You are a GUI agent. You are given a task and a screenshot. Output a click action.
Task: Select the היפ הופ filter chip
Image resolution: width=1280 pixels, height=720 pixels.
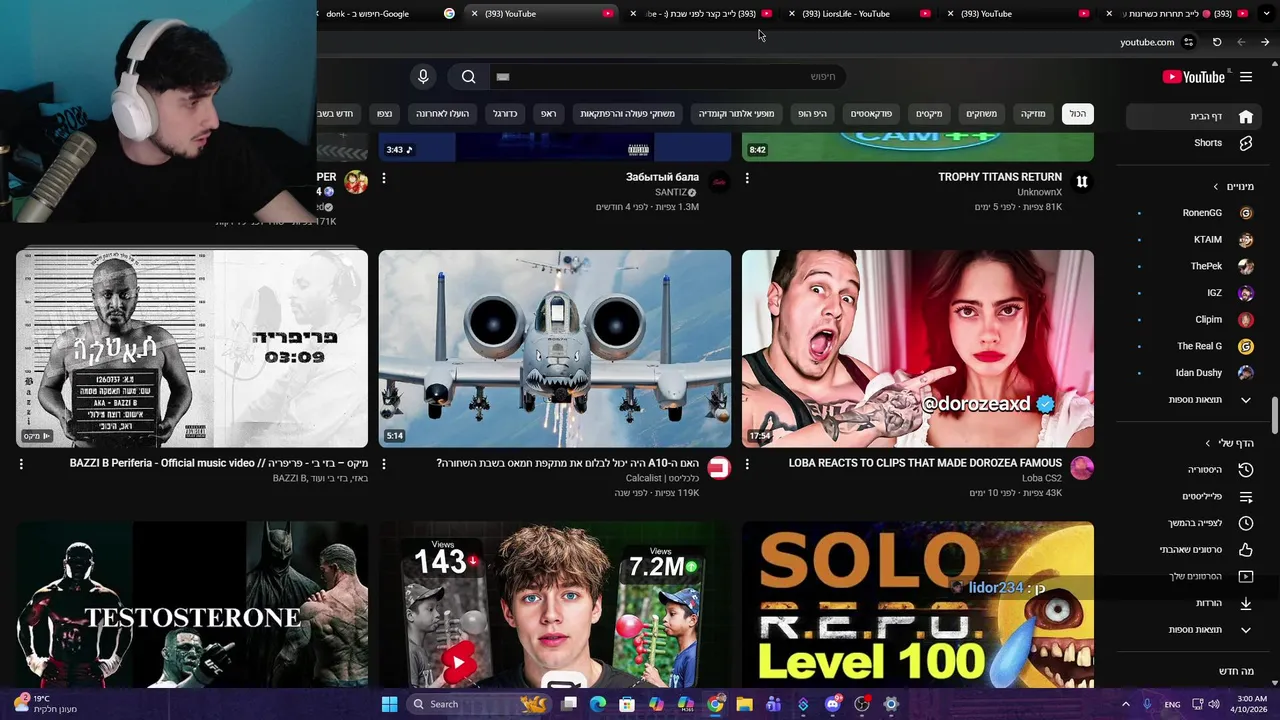tap(812, 114)
